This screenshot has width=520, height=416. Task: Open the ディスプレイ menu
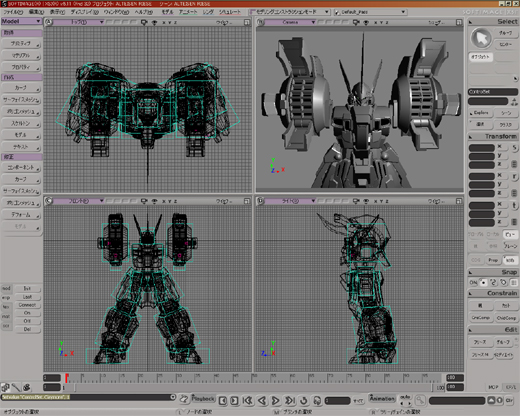point(84,12)
